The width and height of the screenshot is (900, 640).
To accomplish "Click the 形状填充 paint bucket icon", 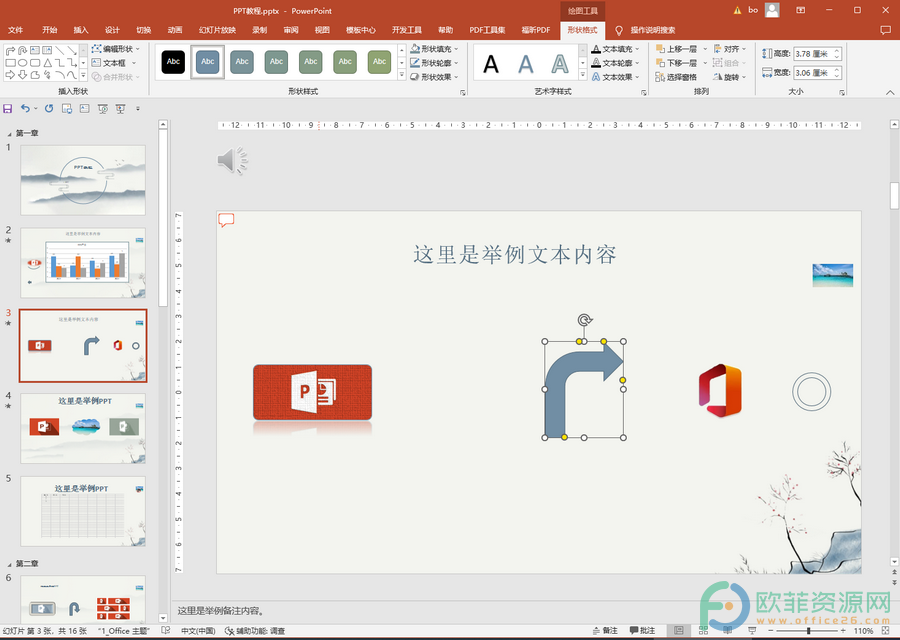I will (x=415, y=49).
